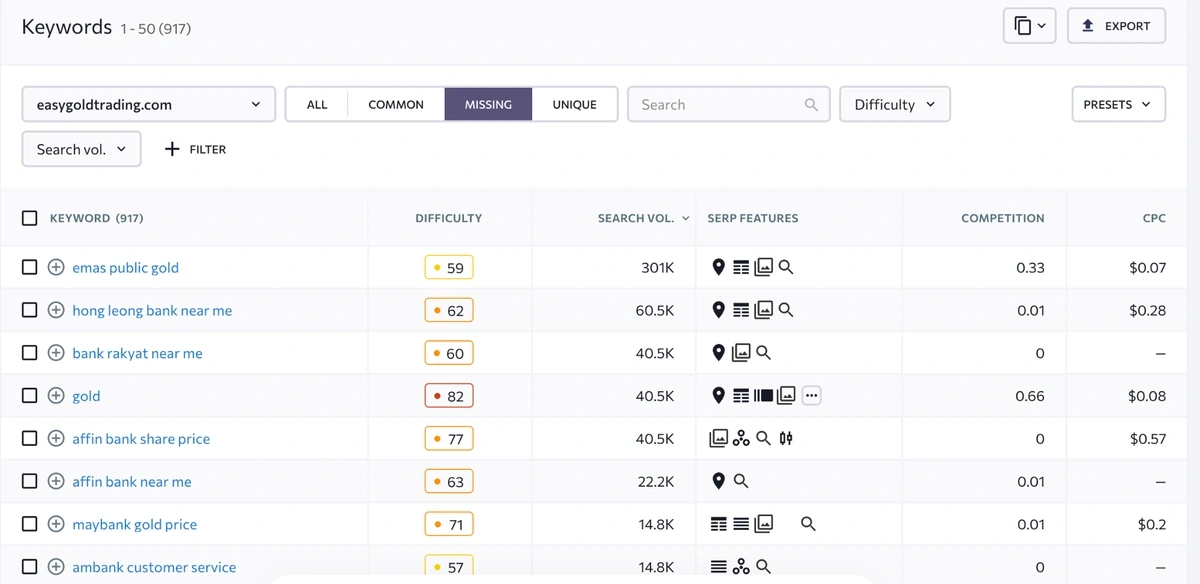
Task: Check the box for 'affin bank near me'
Action: pyautogui.click(x=30, y=481)
